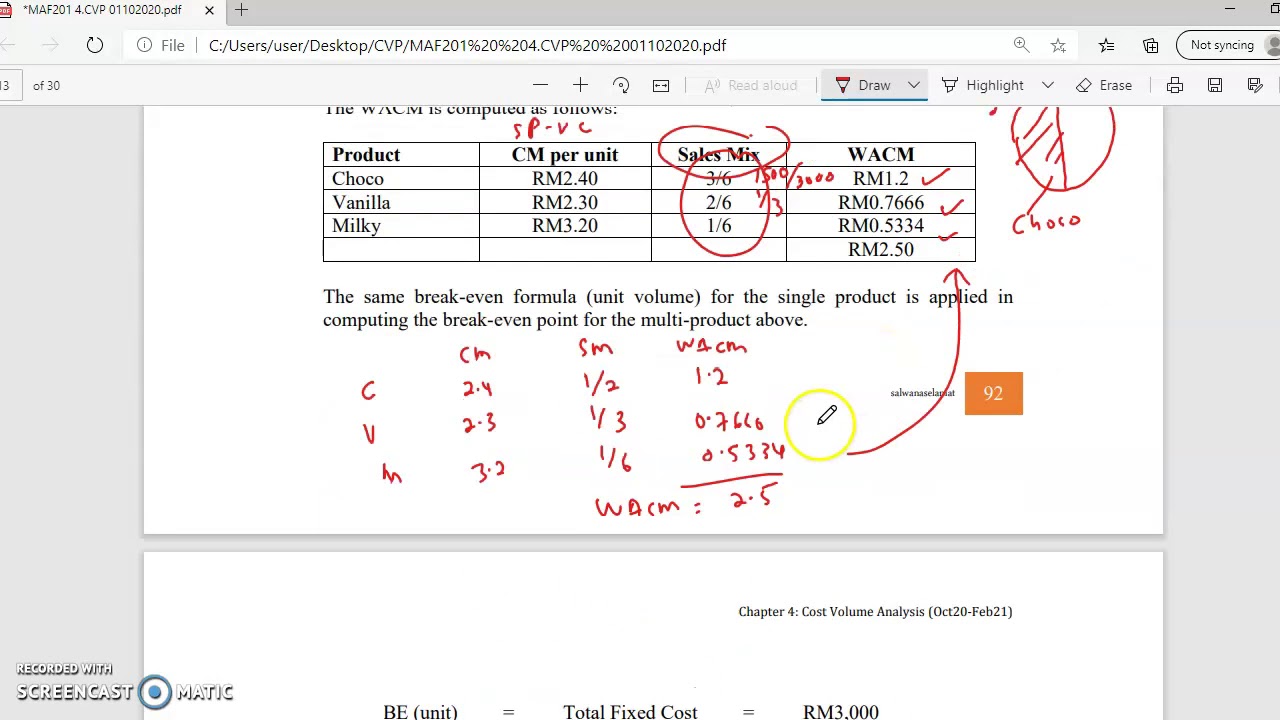The width and height of the screenshot is (1280, 720).
Task: Open Collections panel
Action: click(1151, 45)
